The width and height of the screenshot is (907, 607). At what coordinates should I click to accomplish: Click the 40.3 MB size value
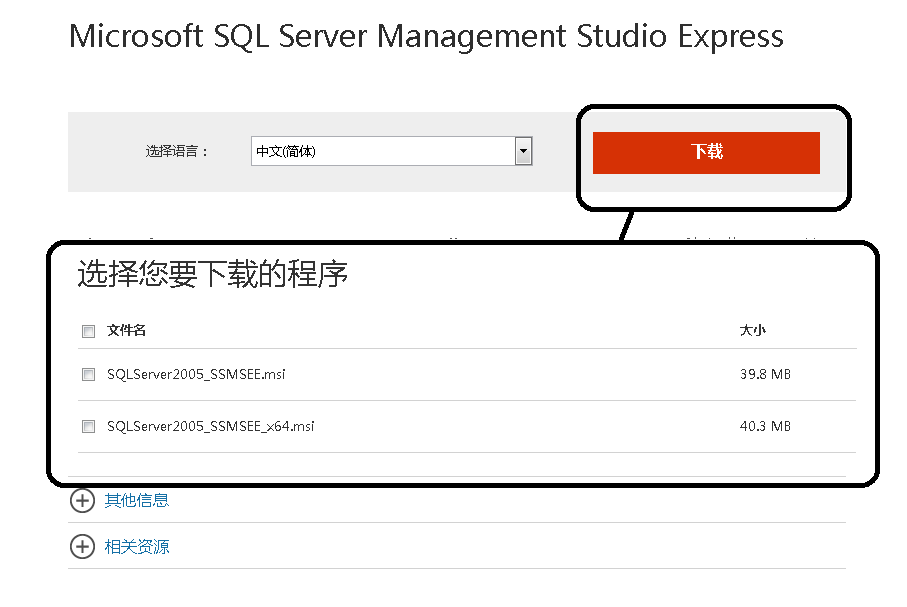(x=765, y=427)
